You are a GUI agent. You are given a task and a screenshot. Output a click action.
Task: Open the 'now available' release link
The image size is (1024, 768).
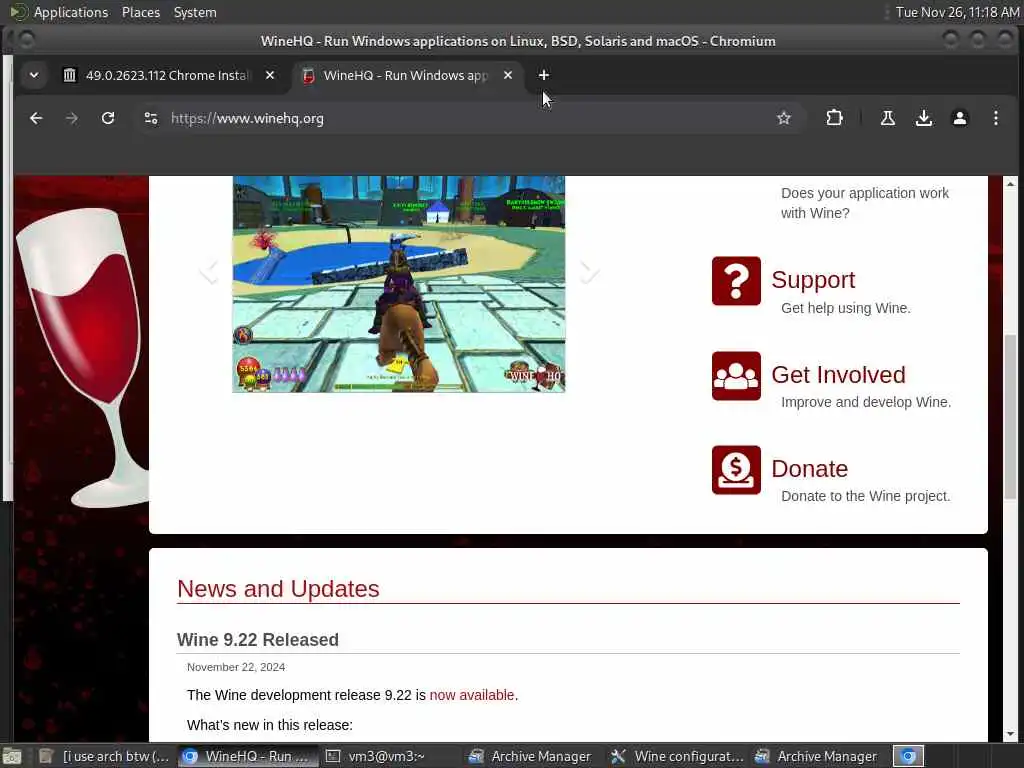[x=472, y=695]
